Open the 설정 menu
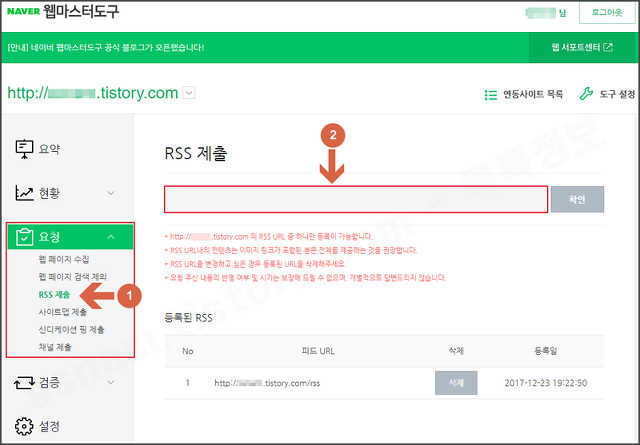The image size is (640, 445). coord(49,426)
